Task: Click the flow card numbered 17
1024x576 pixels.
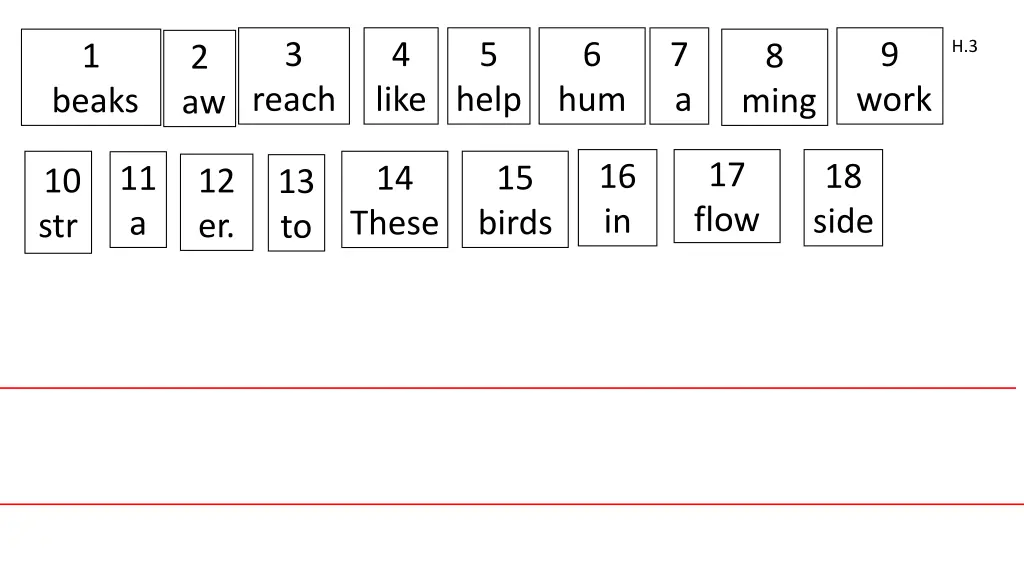Action: click(727, 197)
